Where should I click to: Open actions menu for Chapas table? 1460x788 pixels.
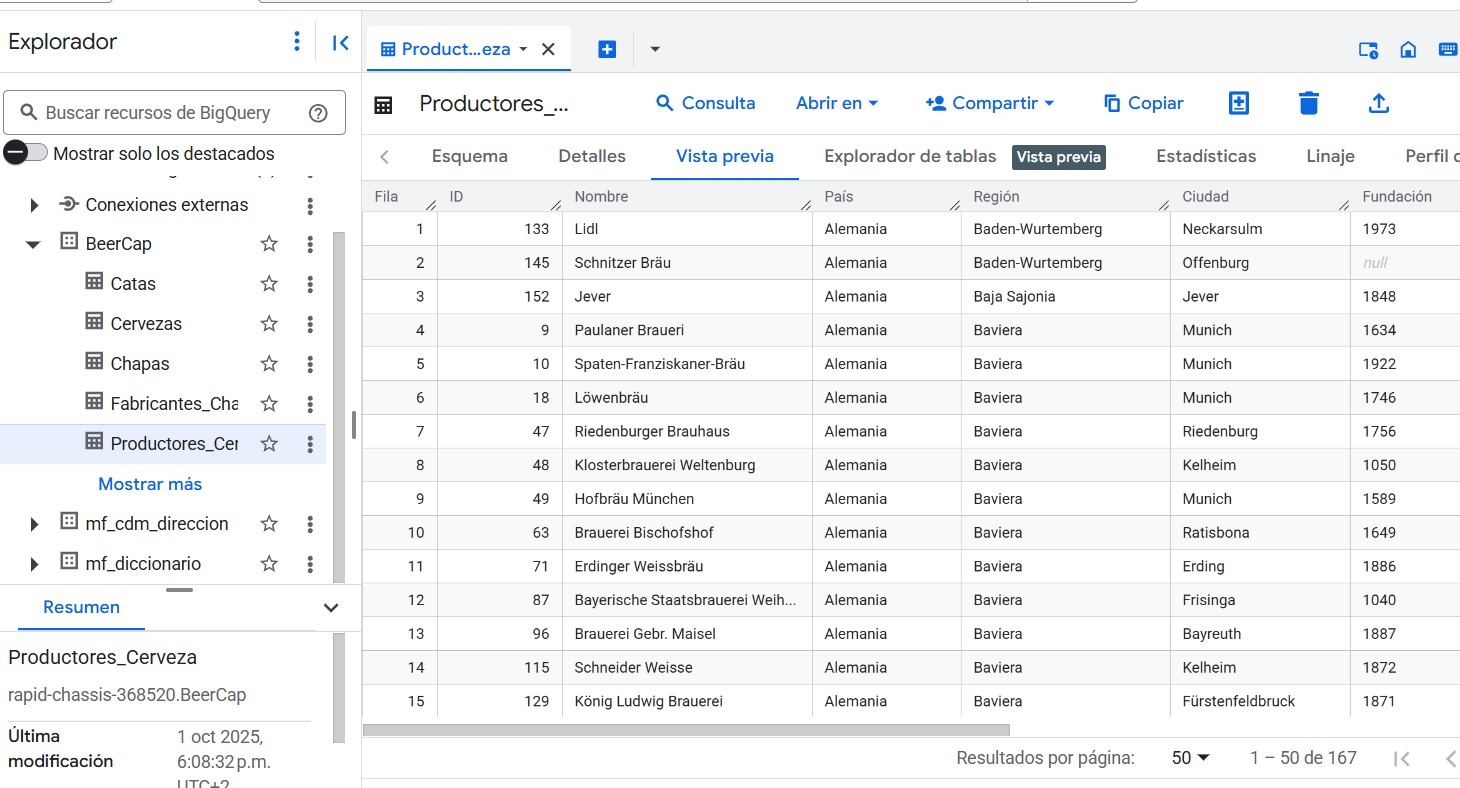point(310,364)
